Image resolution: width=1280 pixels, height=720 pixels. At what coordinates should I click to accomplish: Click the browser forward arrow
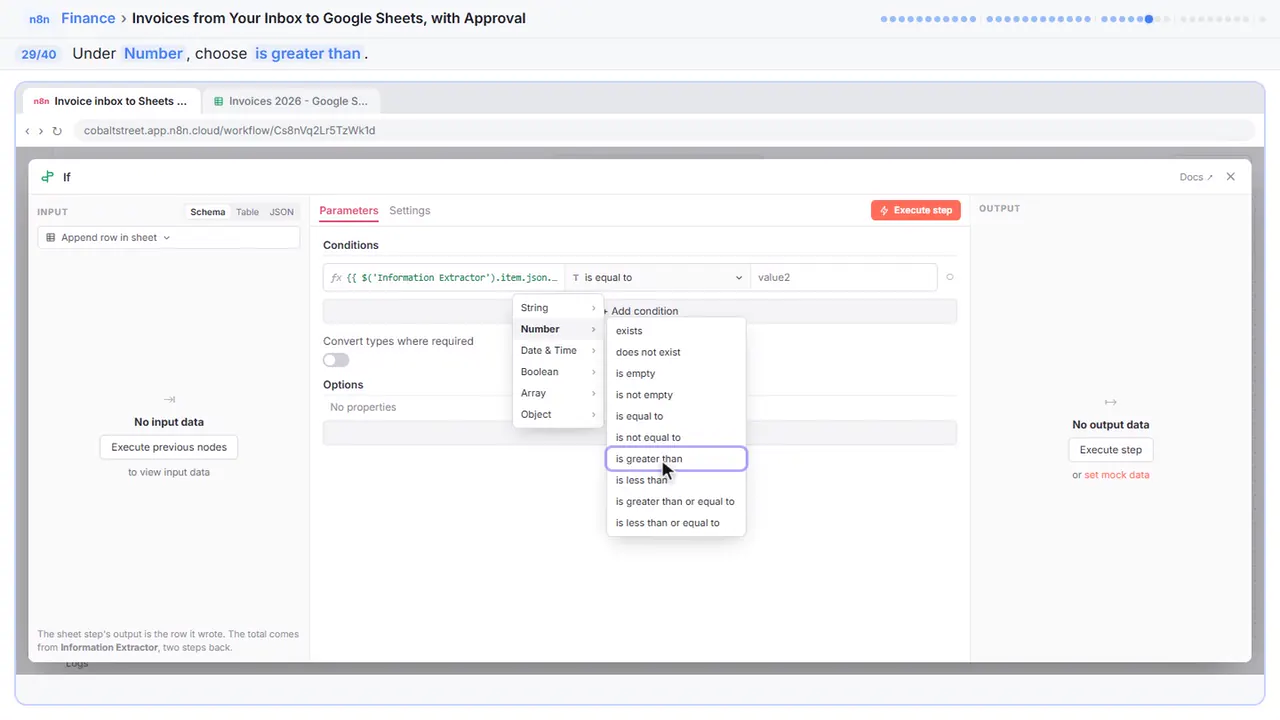click(41, 131)
